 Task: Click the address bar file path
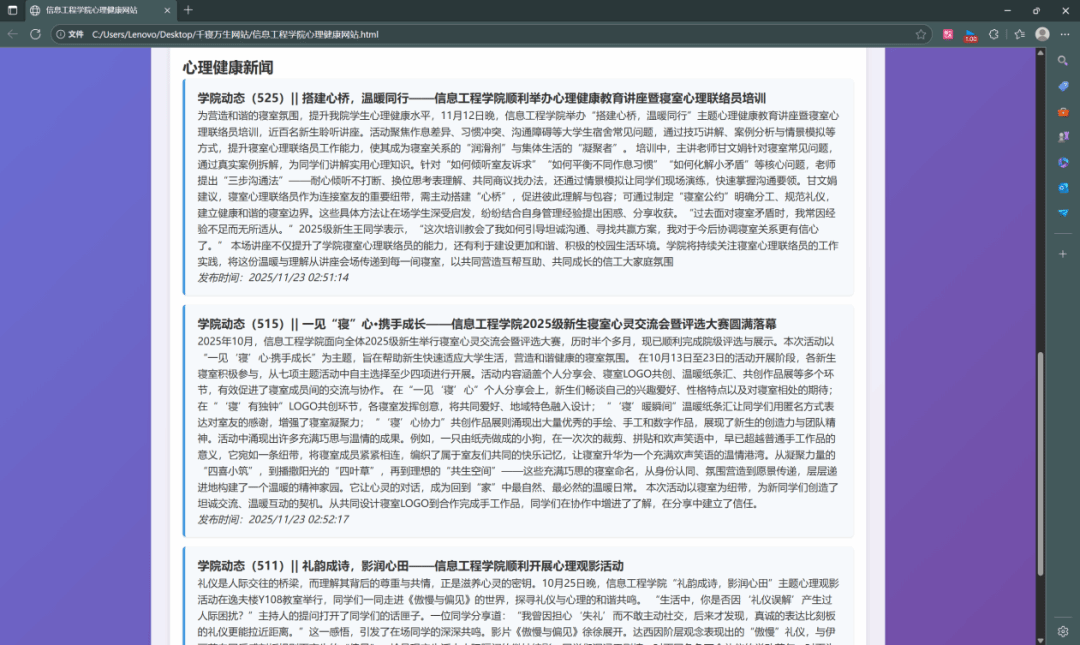point(235,34)
